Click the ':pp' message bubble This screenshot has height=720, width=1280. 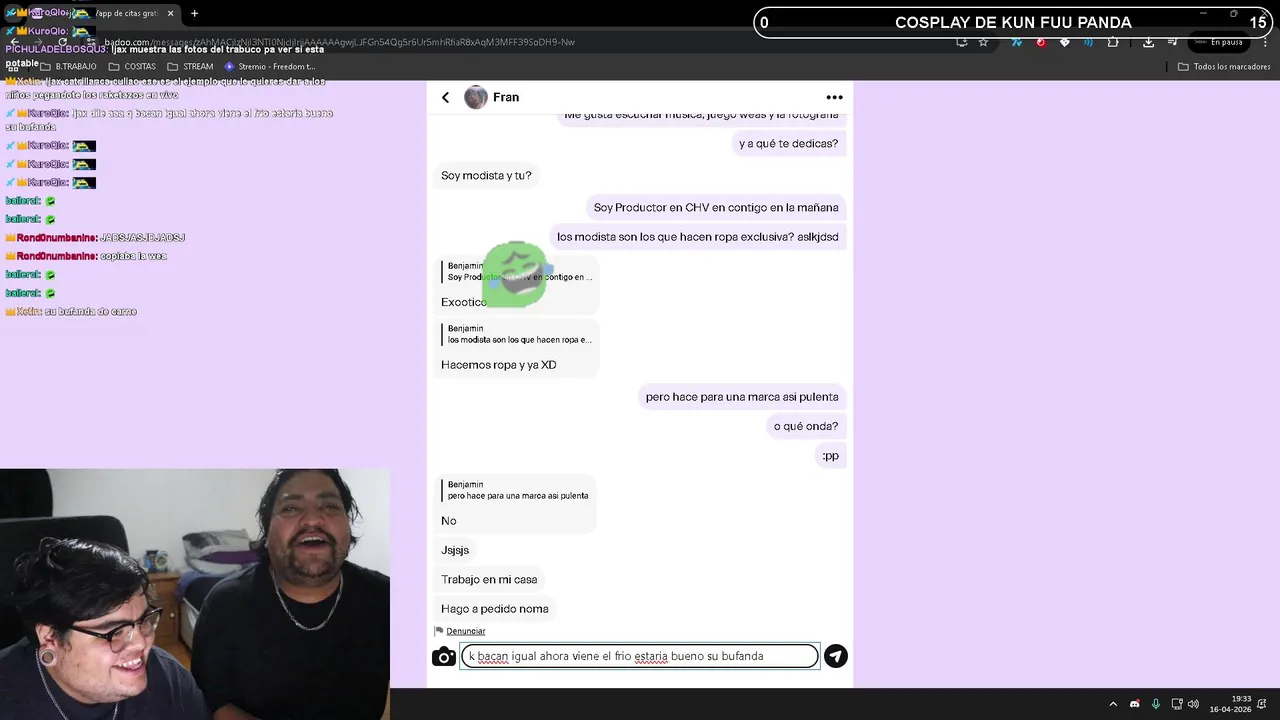pos(830,455)
